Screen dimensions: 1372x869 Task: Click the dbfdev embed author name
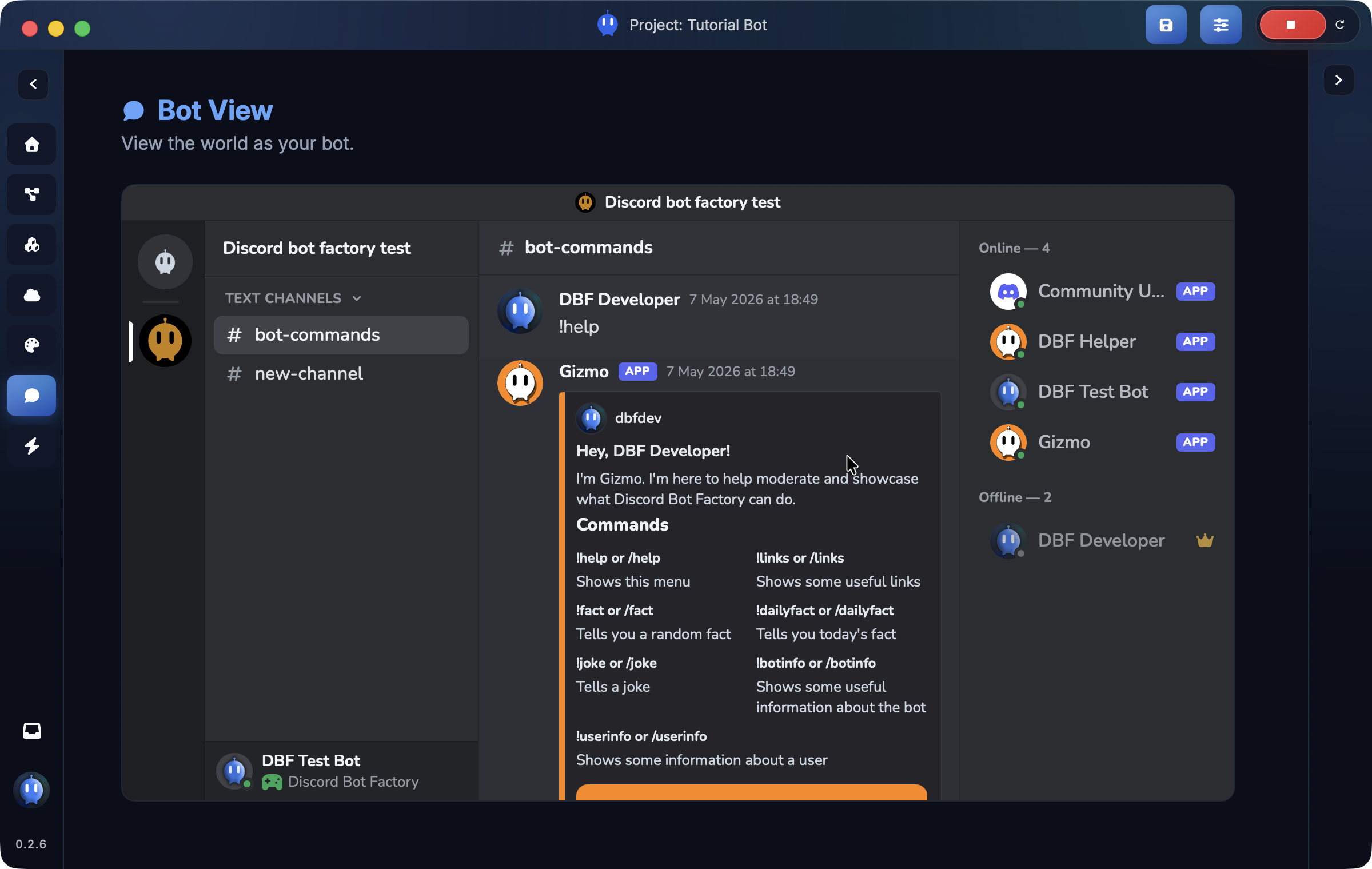[x=638, y=418]
